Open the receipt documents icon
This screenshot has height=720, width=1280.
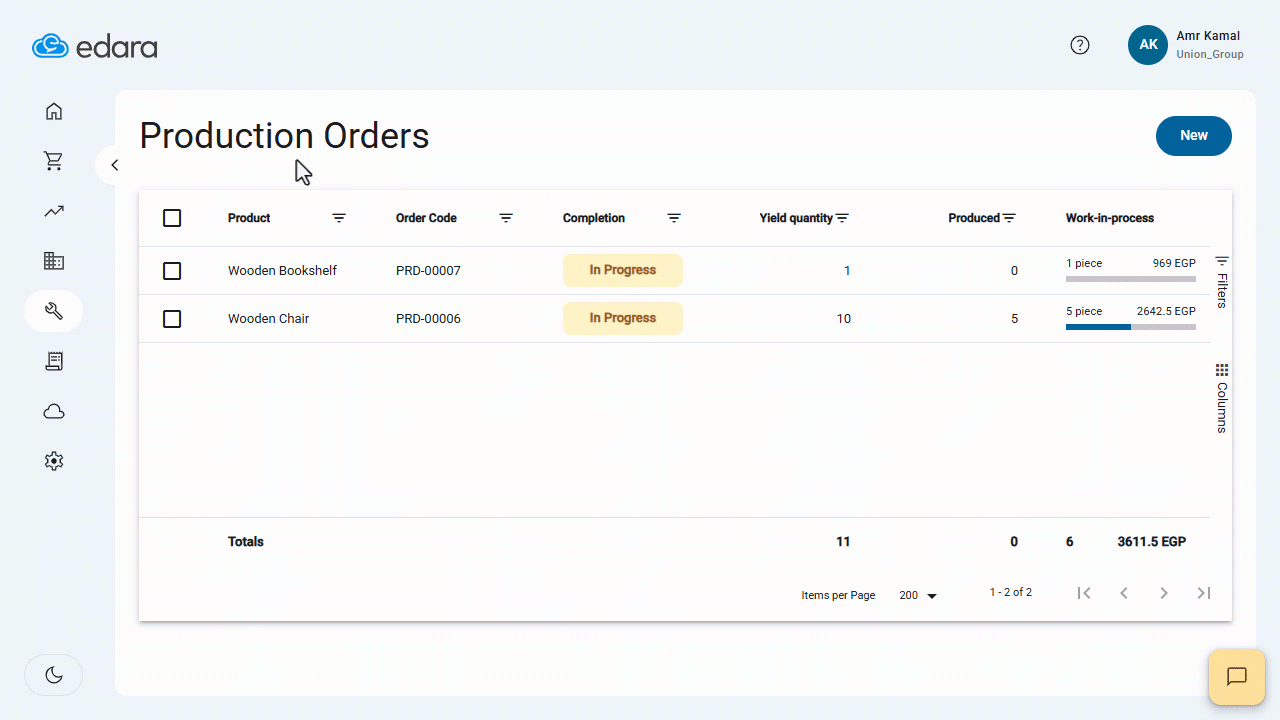point(53,361)
